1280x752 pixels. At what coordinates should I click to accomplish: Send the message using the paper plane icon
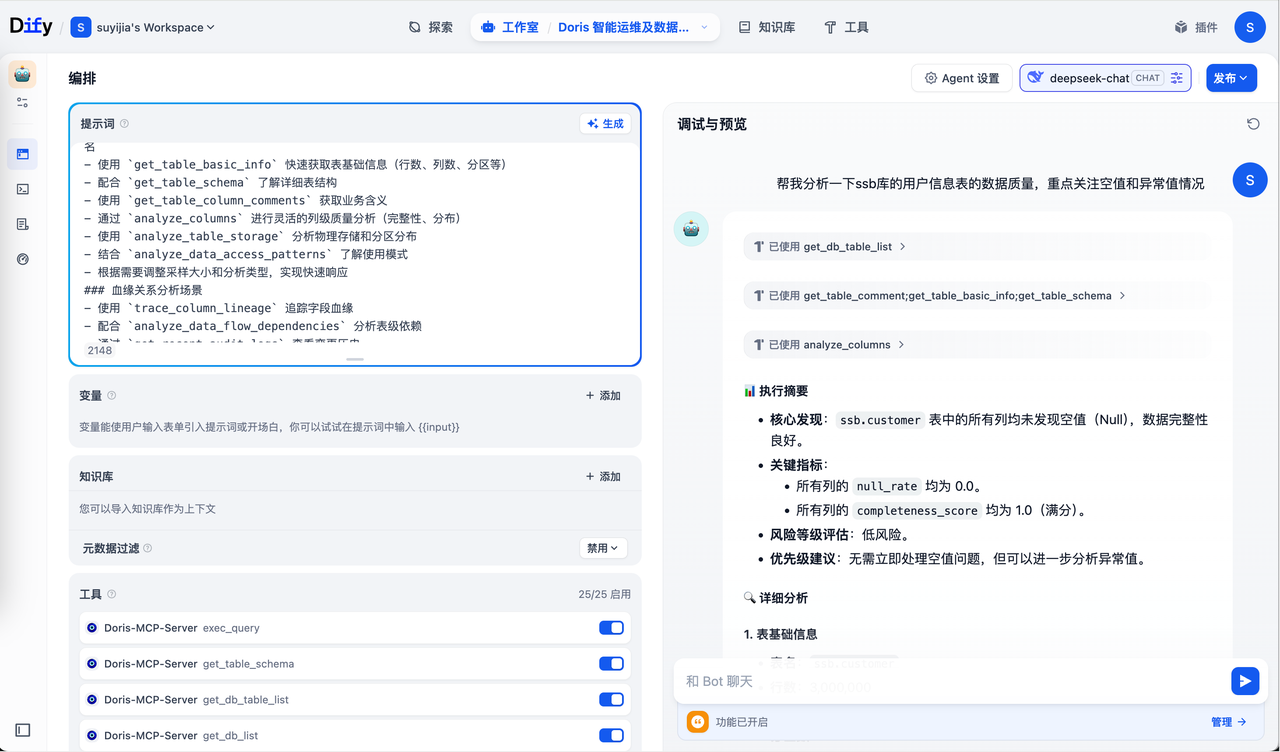(x=1245, y=680)
